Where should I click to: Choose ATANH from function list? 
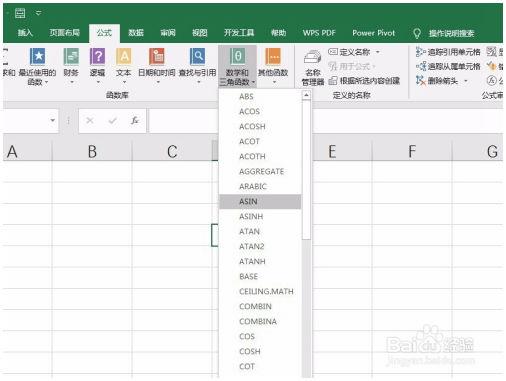(x=260, y=262)
